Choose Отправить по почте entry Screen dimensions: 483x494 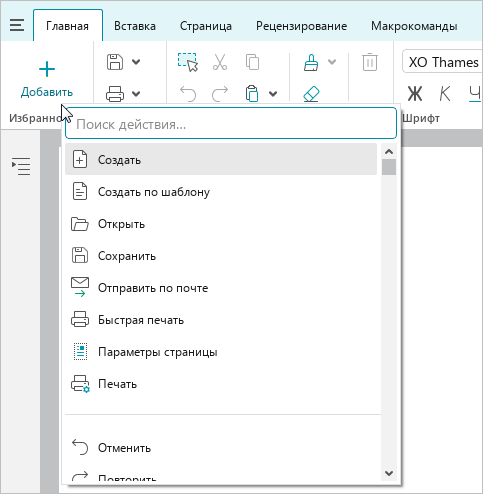[221, 288]
